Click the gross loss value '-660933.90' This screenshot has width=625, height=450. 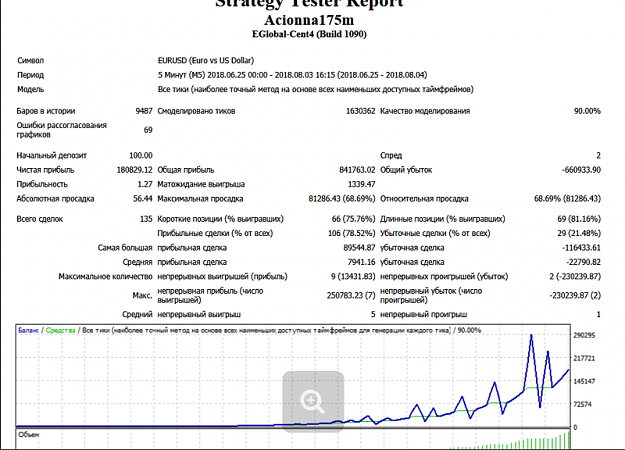(x=581, y=170)
